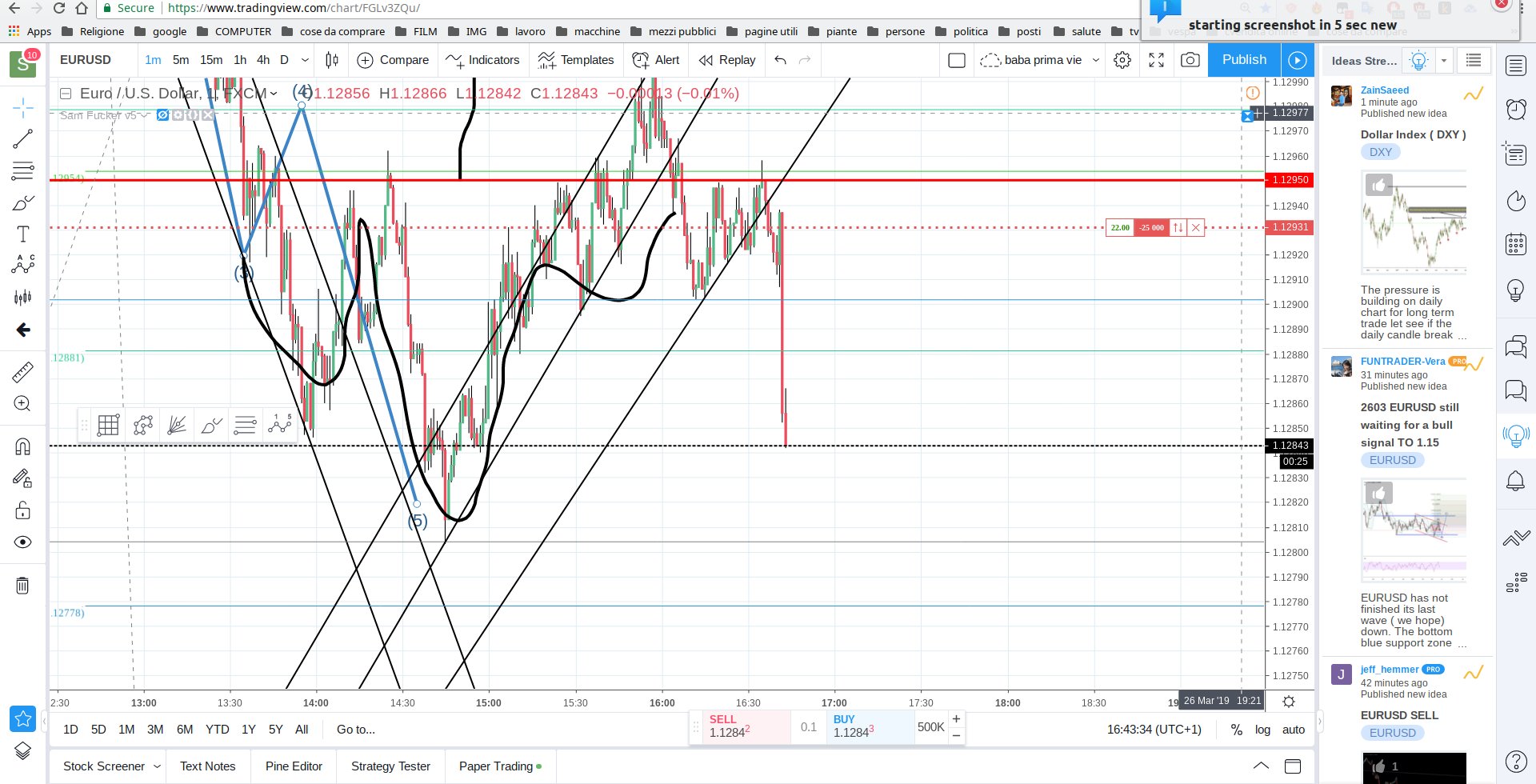Click the blue Publish button

click(1244, 60)
